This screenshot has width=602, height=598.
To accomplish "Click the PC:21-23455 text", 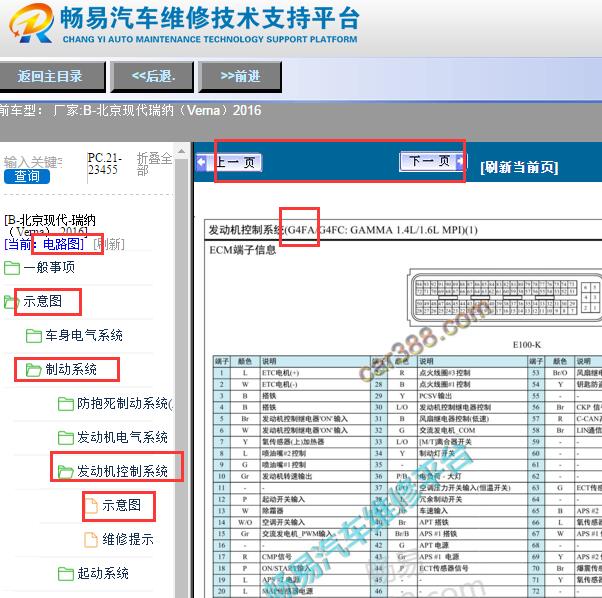I will [x=104, y=164].
